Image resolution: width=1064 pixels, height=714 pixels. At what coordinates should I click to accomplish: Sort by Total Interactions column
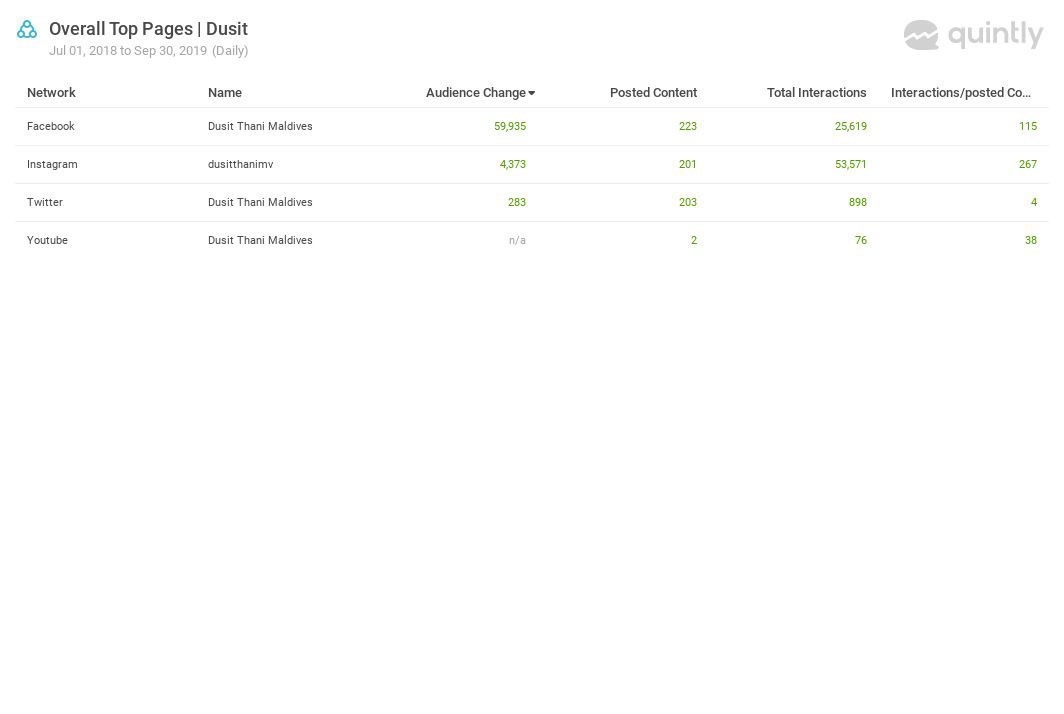816,92
